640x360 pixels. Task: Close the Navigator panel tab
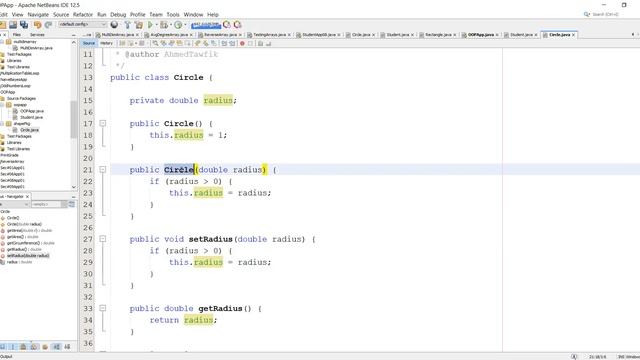coord(27,197)
